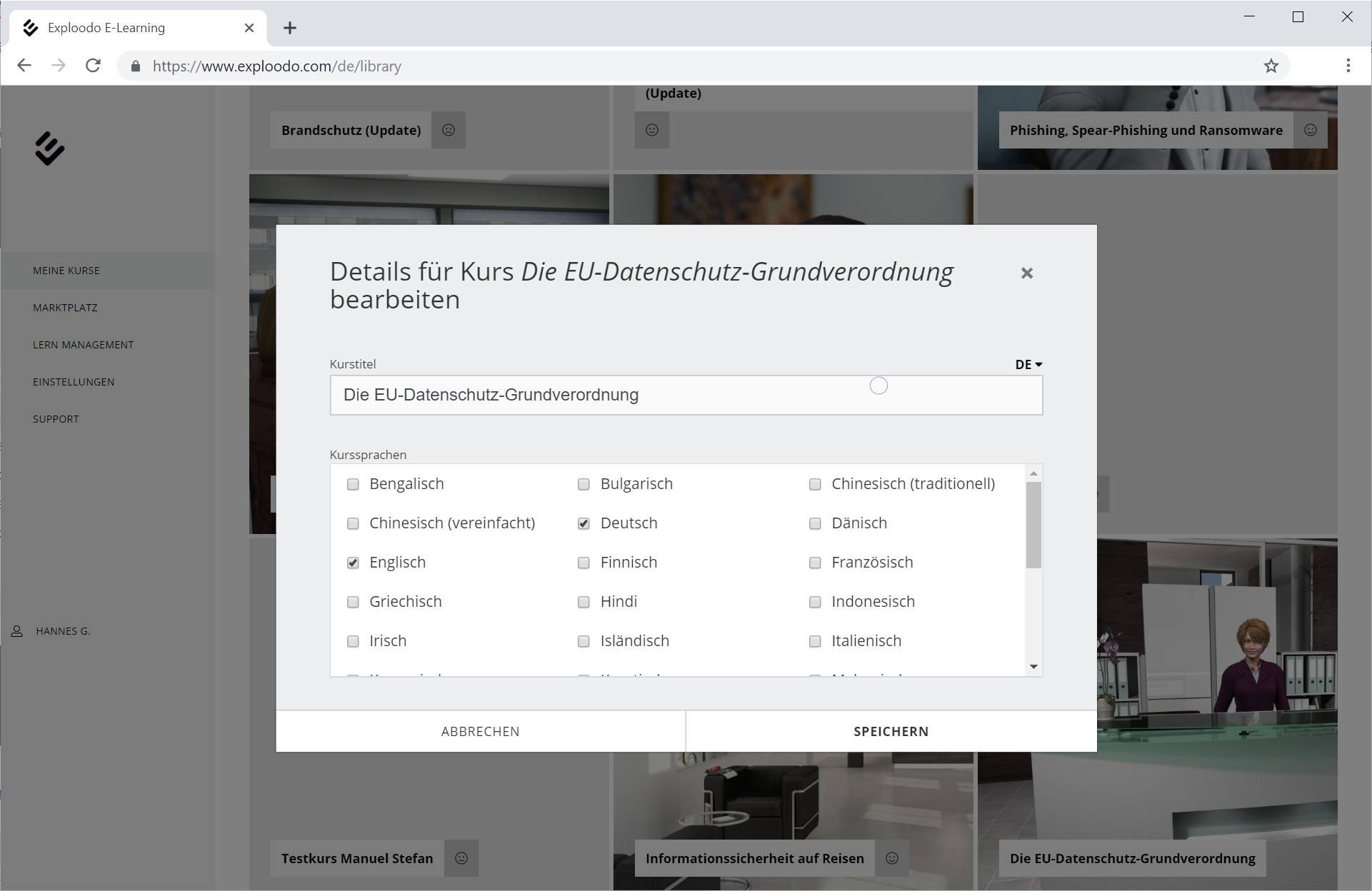Open browser three-dot menu
The width and height of the screenshot is (1372, 891).
pos(1348,66)
